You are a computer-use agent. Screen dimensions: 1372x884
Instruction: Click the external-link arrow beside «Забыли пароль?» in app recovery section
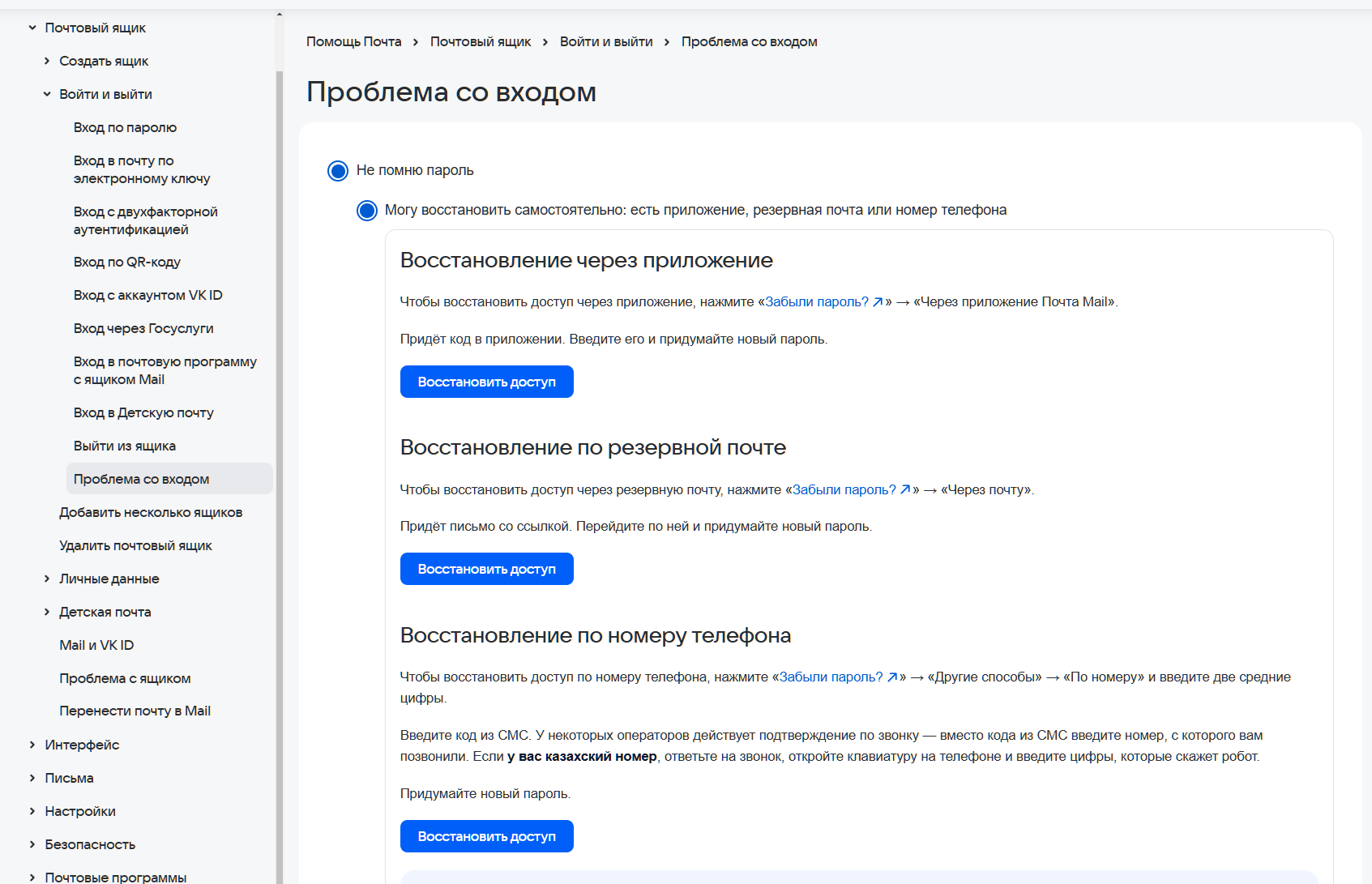click(x=879, y=301)
